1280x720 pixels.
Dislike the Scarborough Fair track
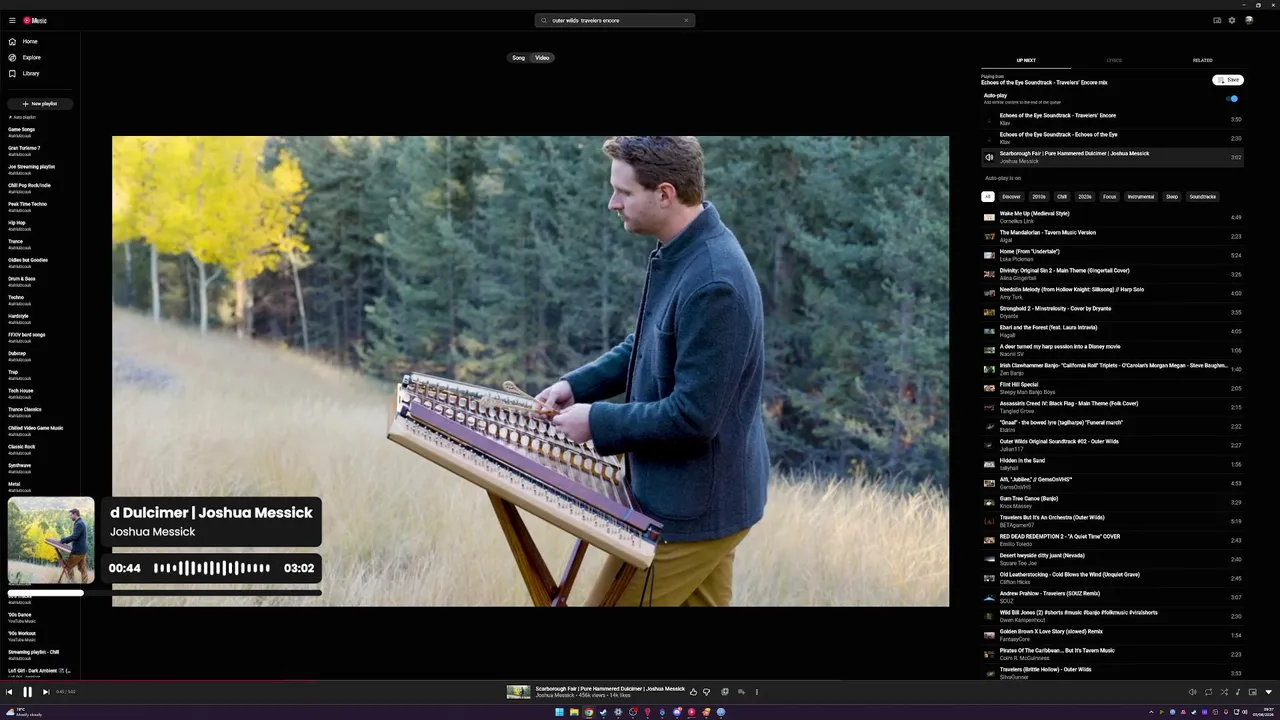pos(706,692)
